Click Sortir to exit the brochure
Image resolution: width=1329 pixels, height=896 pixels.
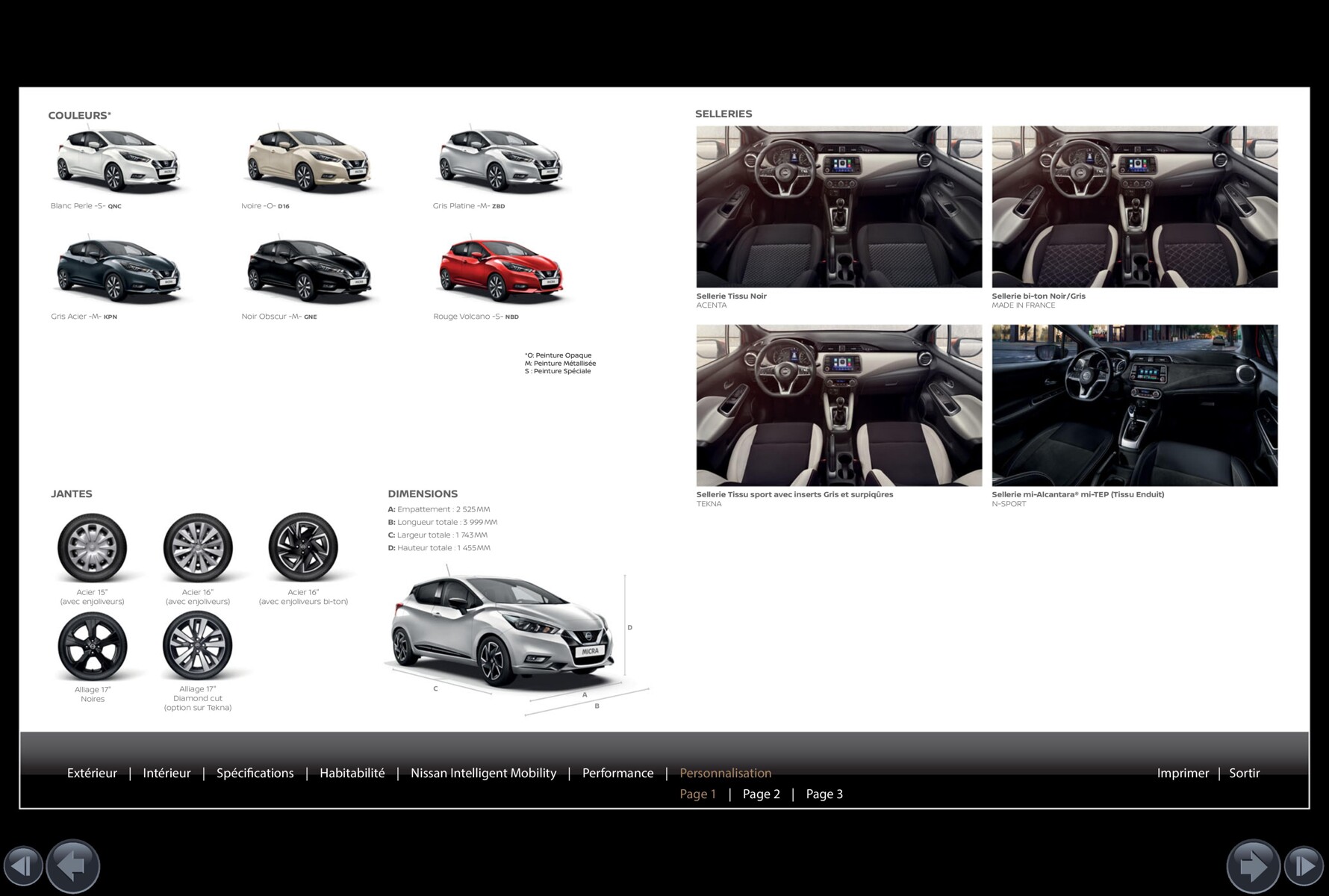coord(1244,773)
